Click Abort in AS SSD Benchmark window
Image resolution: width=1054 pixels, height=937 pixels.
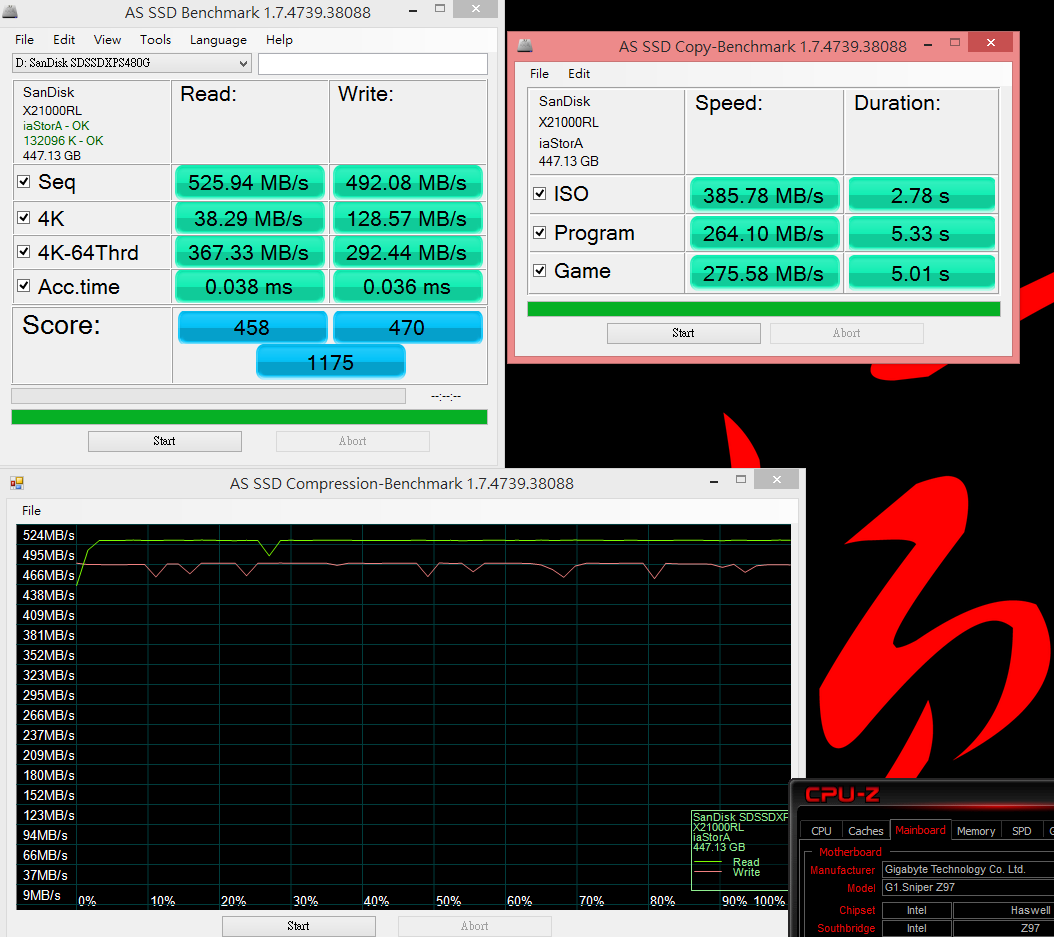(353, 441)
